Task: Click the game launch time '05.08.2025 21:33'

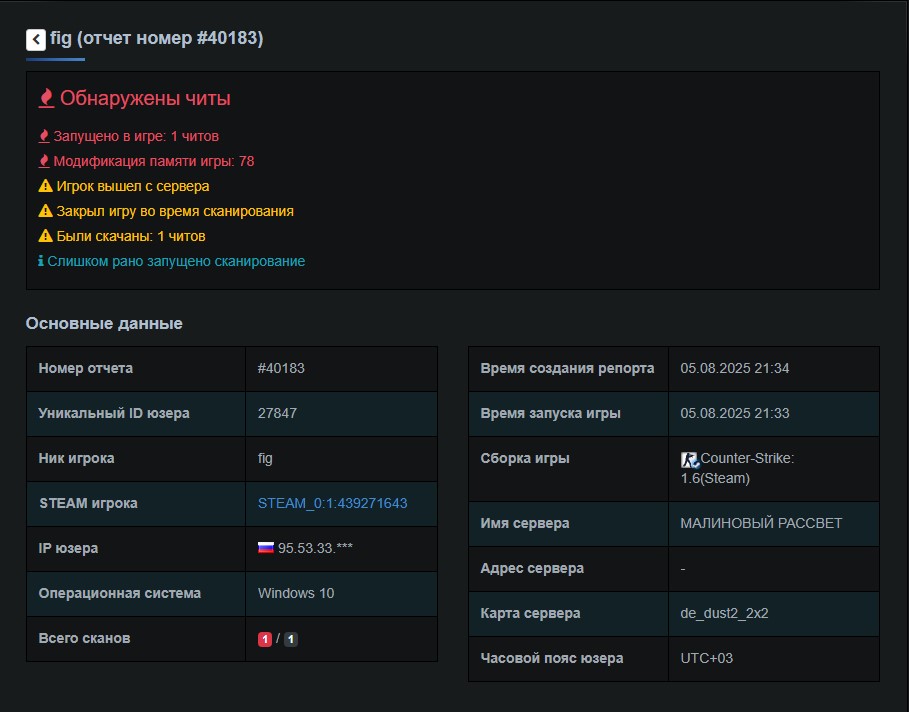Action: (x=735, y=413)
